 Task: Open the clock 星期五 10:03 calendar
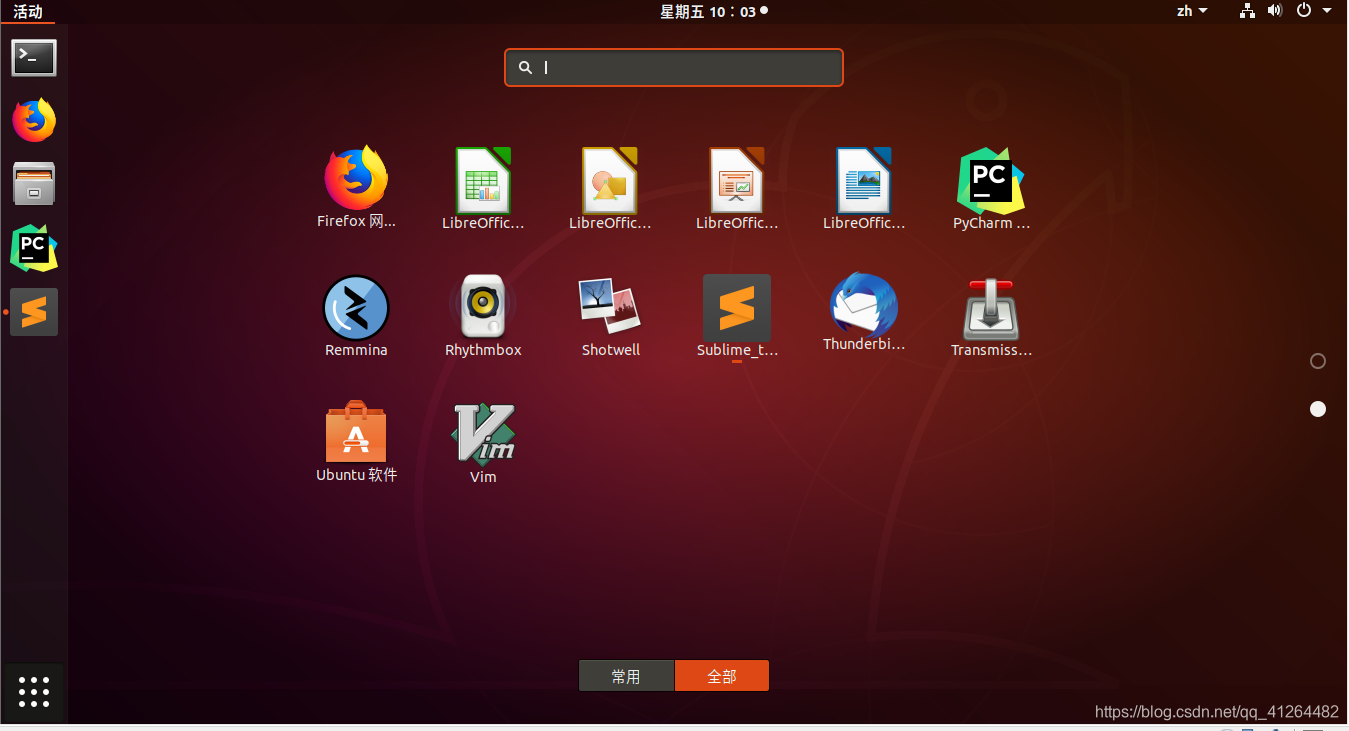714,11
